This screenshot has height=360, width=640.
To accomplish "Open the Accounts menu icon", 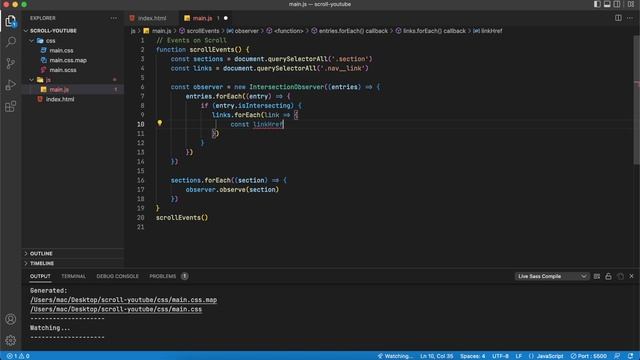I will [x=11, y=319].
